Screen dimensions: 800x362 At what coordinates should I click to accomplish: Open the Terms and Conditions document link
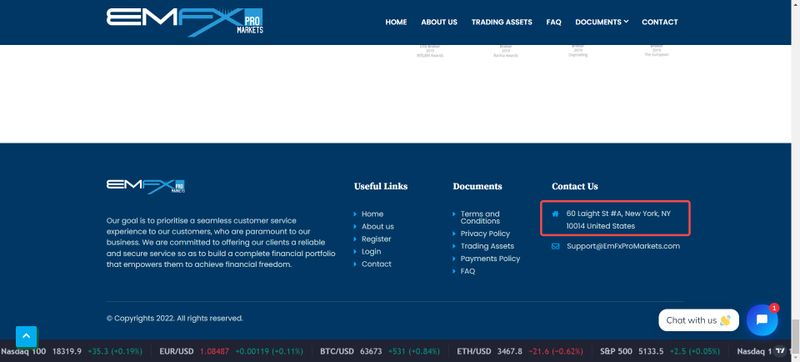[x=480, y=217]
